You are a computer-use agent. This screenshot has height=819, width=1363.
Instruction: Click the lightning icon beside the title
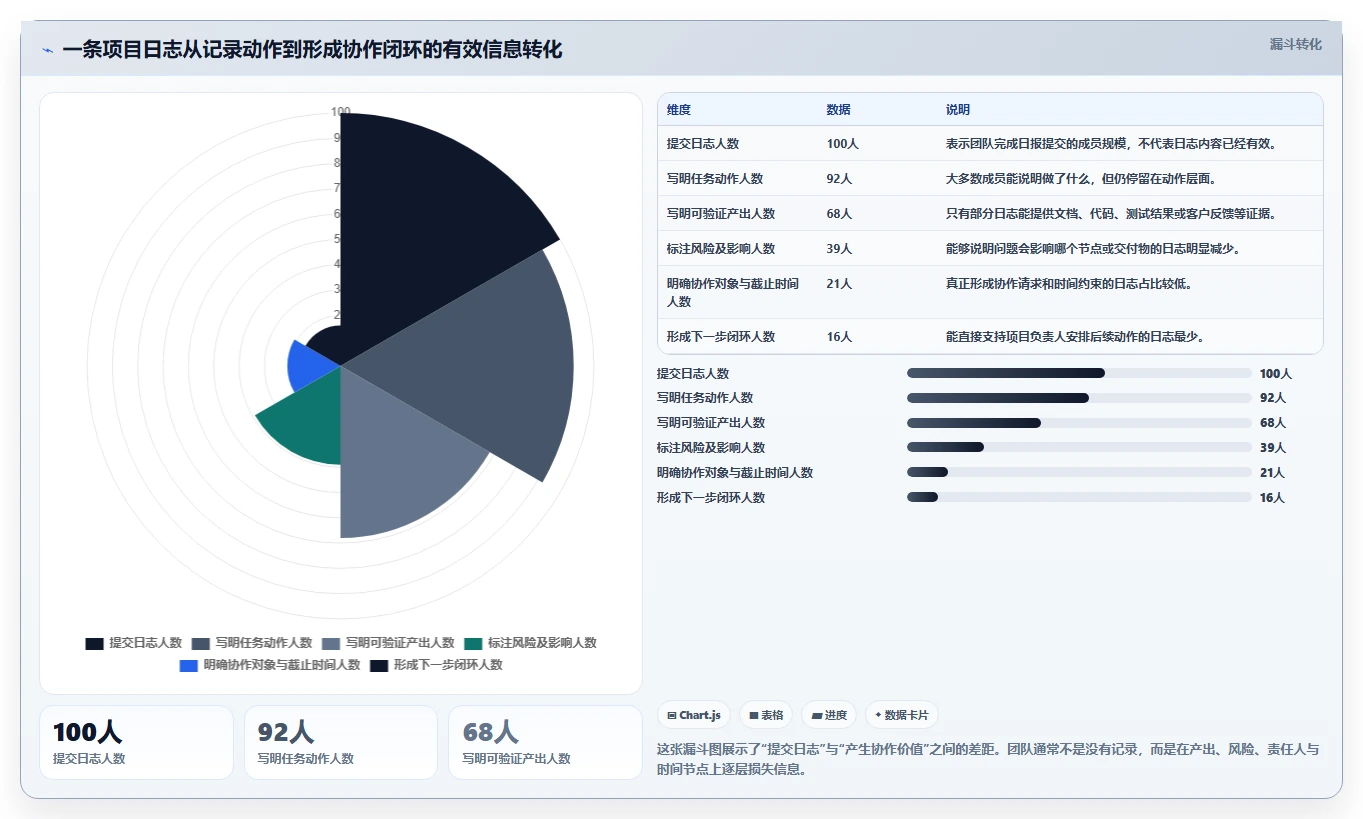(x=48, y=50)
